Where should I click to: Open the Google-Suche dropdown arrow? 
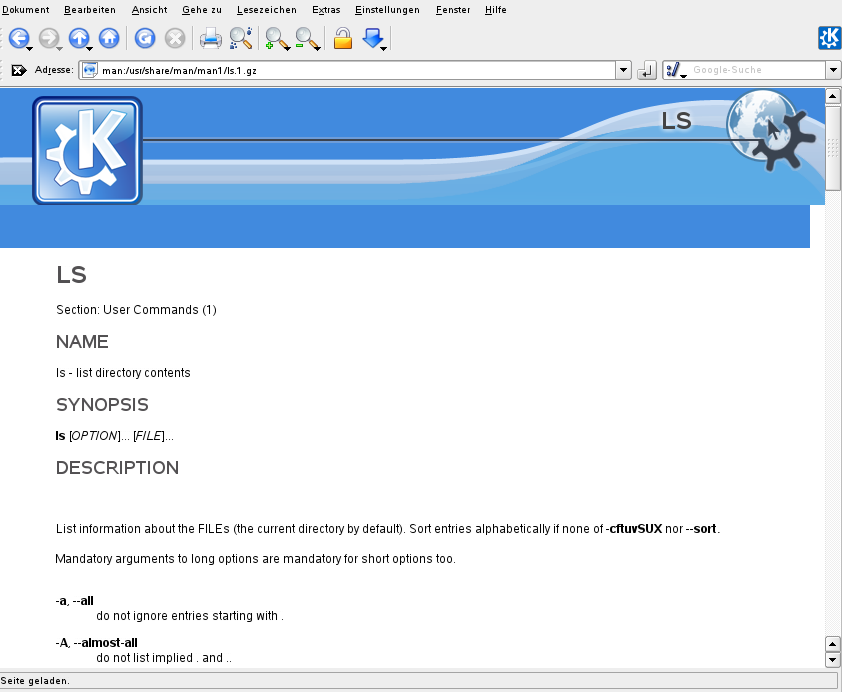point(833,70)
